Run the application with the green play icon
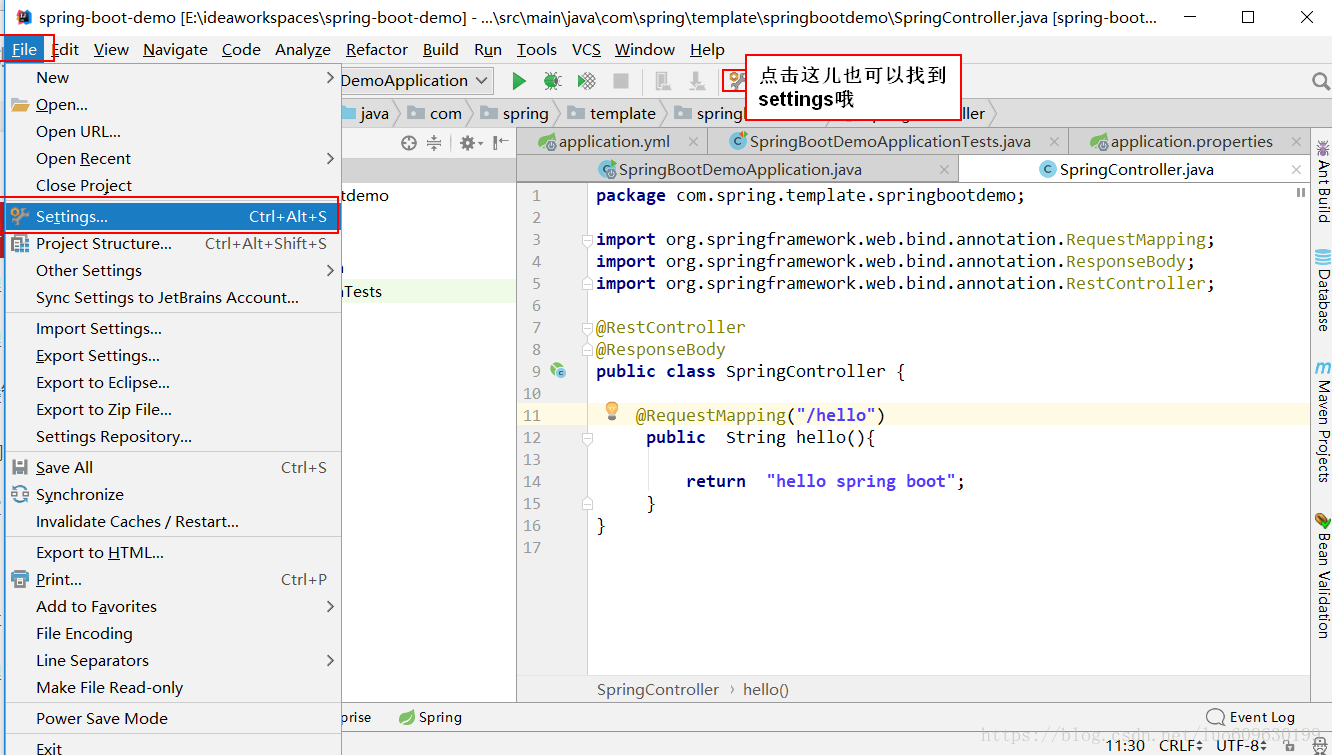 coord(519,81)
